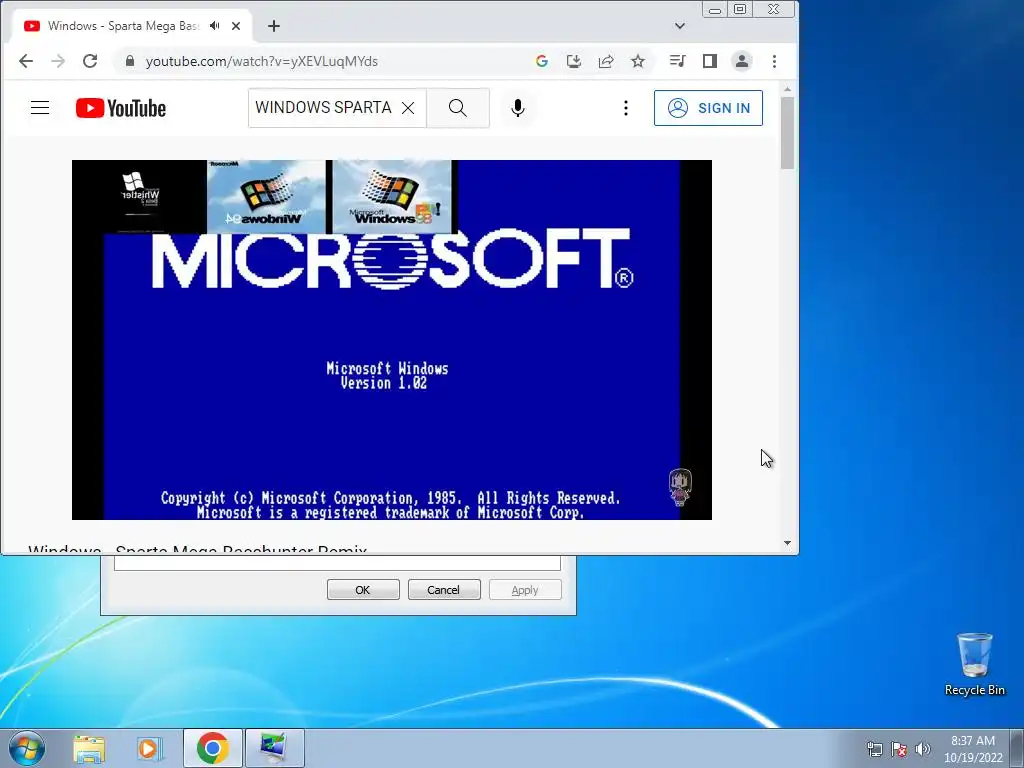The width and height of the screenshot is (1024, 768).
Task: Reload the YouTube page
Action: click(90, 61)
